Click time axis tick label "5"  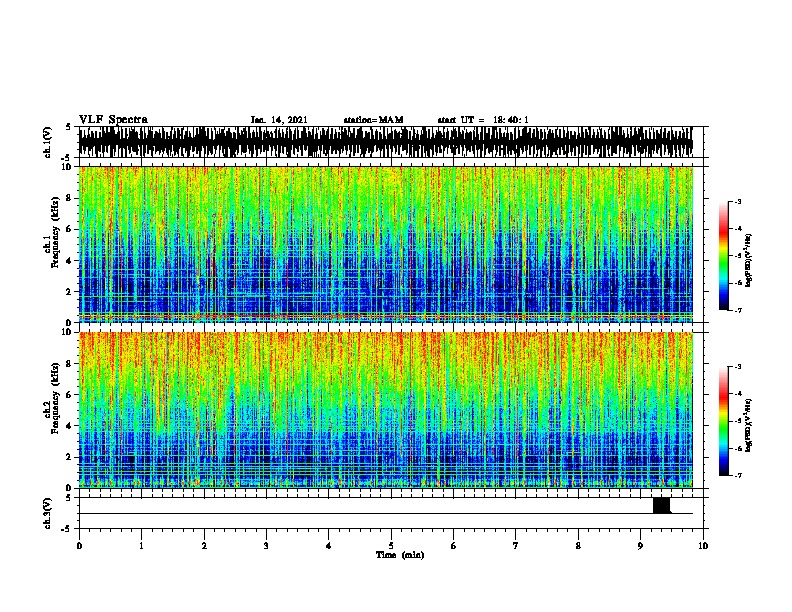coord(391,546)
